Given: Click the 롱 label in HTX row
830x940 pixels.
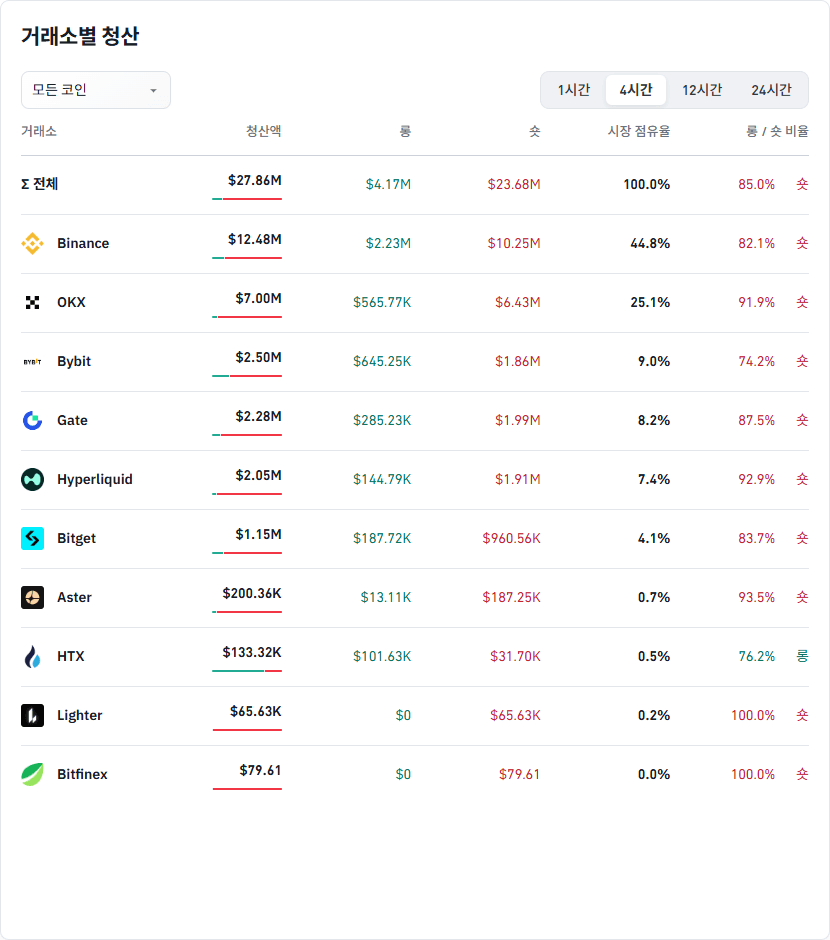Looking at the screenshot, I should [802, 656].
